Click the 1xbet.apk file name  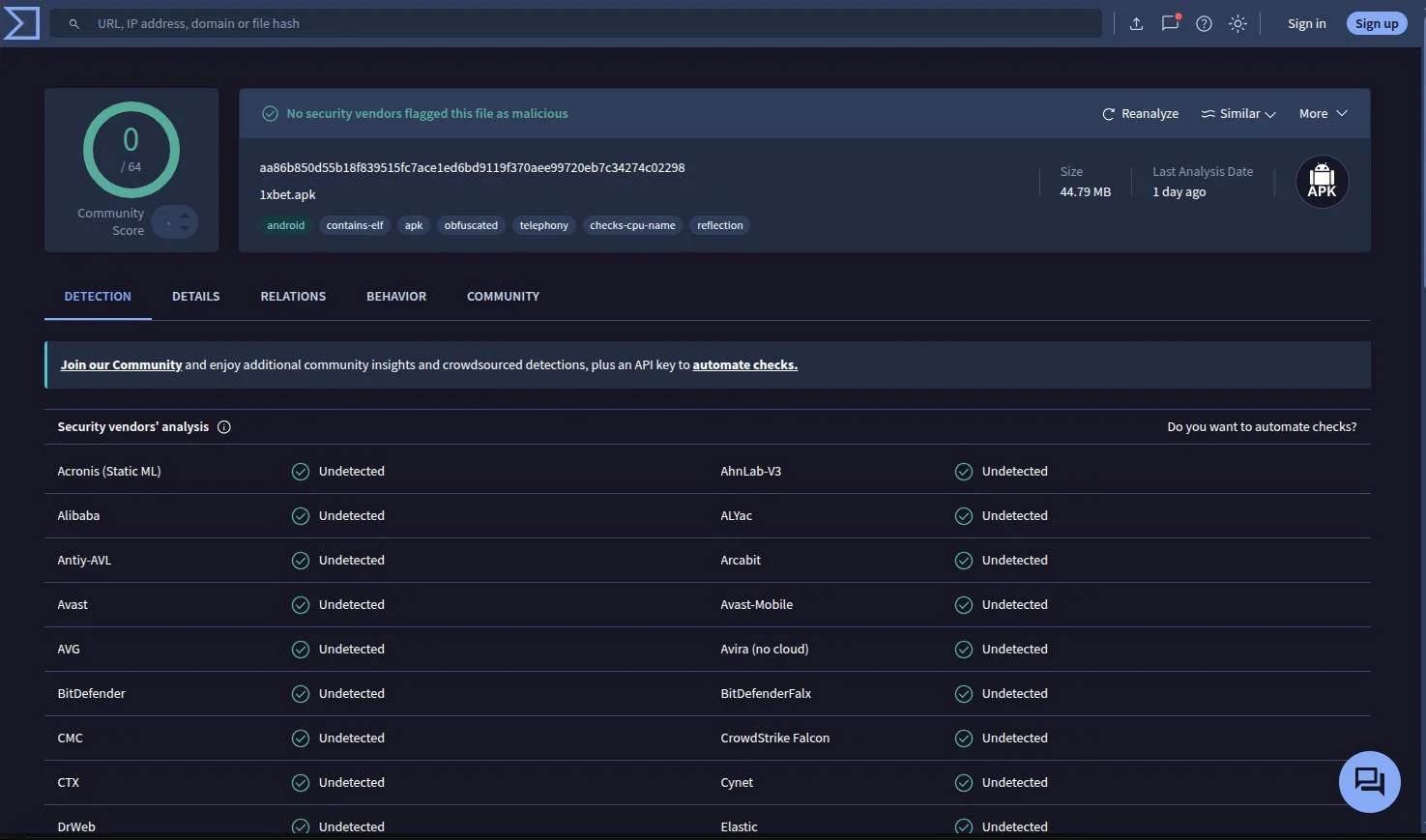pos(287,195)
